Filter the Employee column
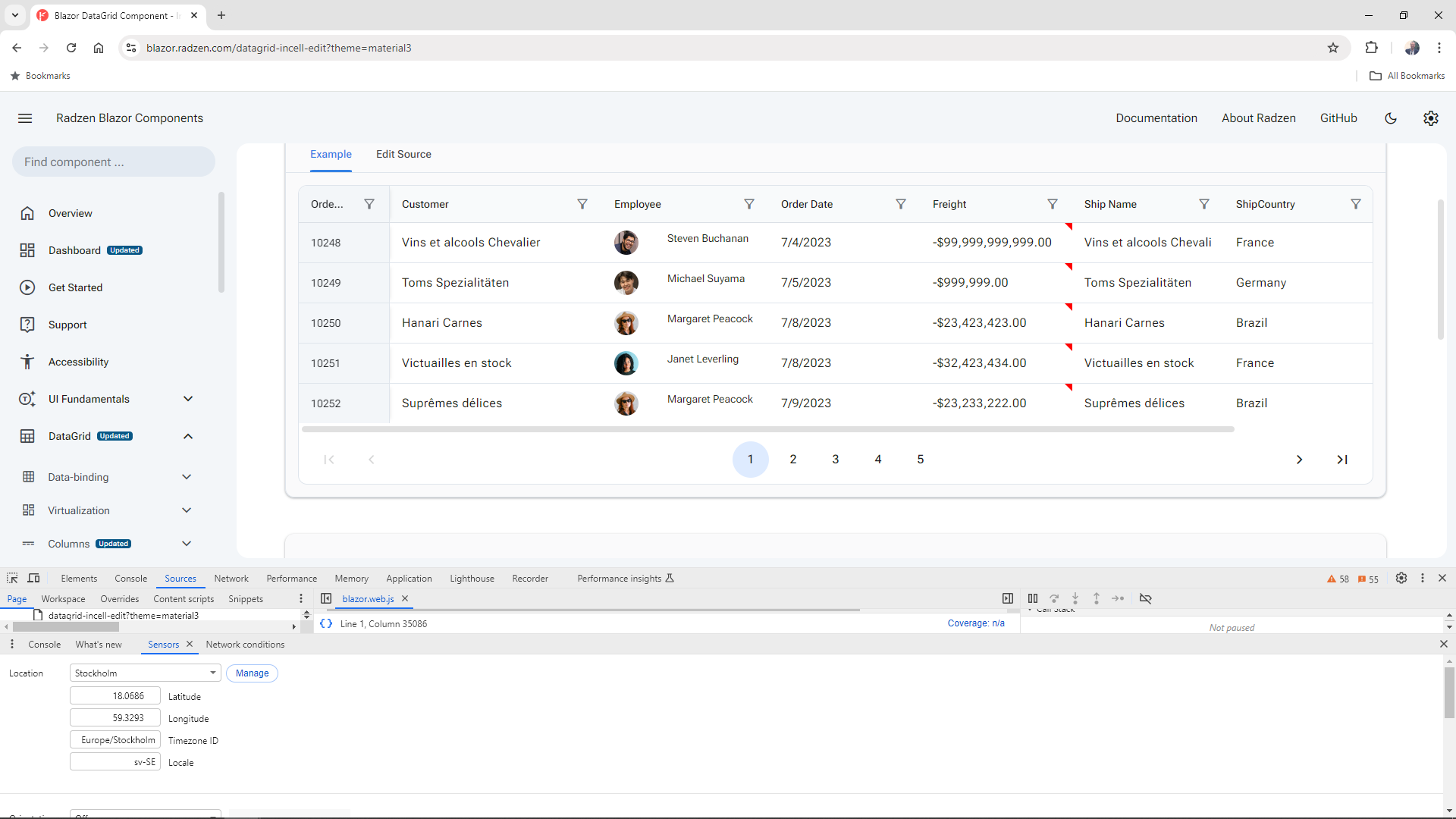The image size is (1456, 819). tap(749, 204)
